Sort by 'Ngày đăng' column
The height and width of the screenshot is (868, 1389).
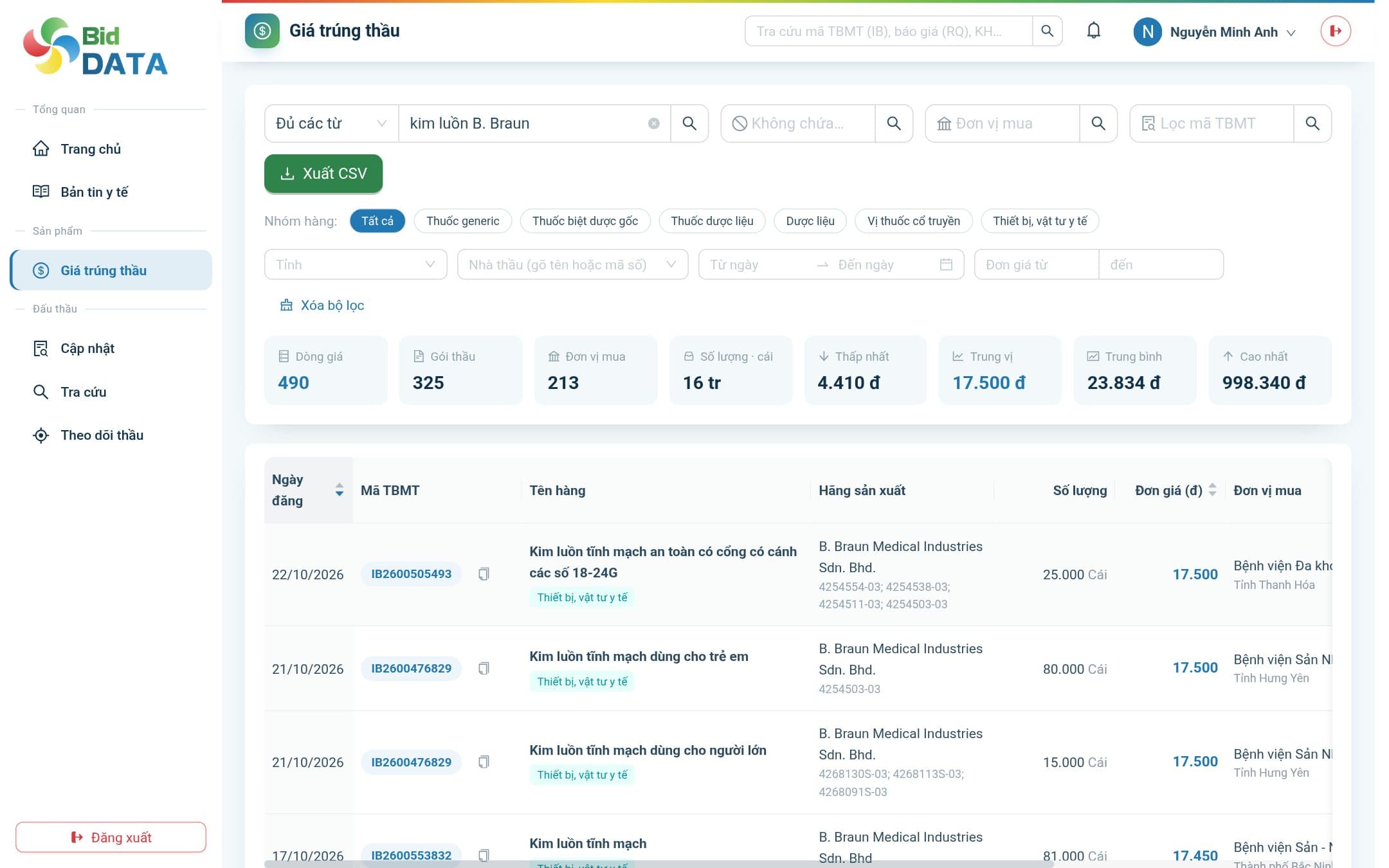point(308,490)
